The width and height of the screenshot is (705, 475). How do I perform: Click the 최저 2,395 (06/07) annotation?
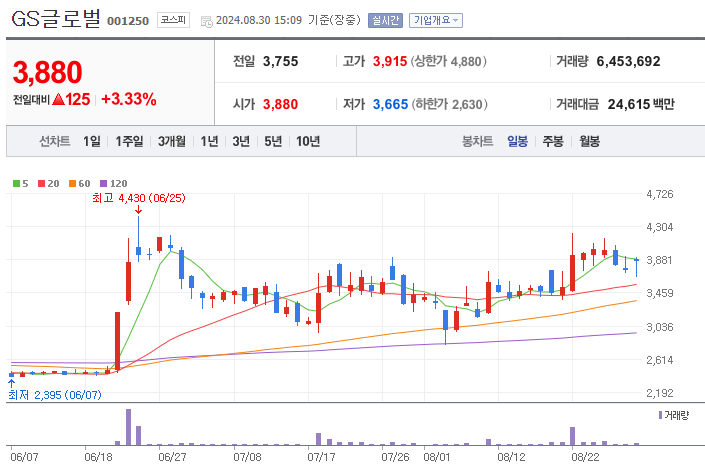point(55,395)
